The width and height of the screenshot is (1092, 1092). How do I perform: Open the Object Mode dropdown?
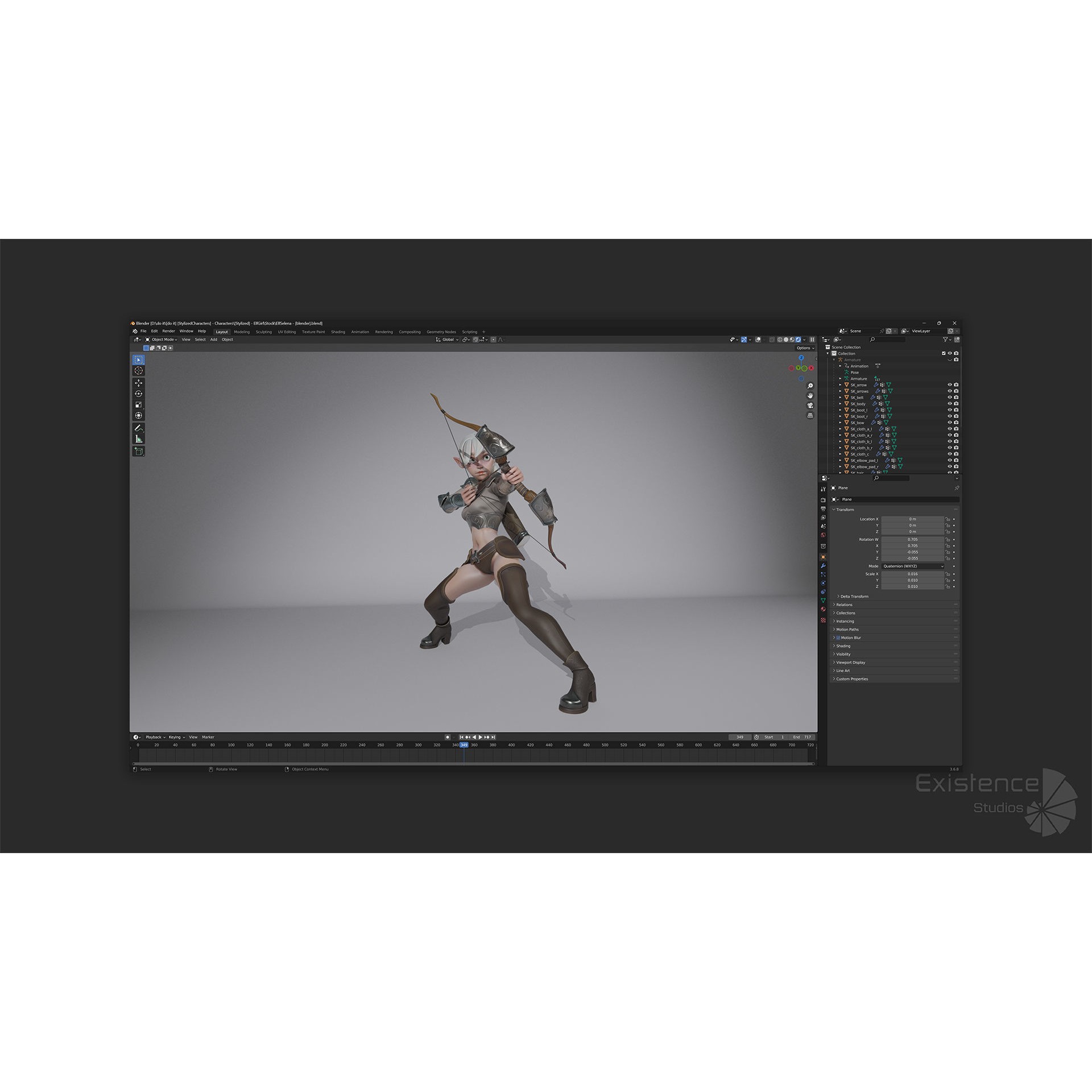click(x=164, y=340)
